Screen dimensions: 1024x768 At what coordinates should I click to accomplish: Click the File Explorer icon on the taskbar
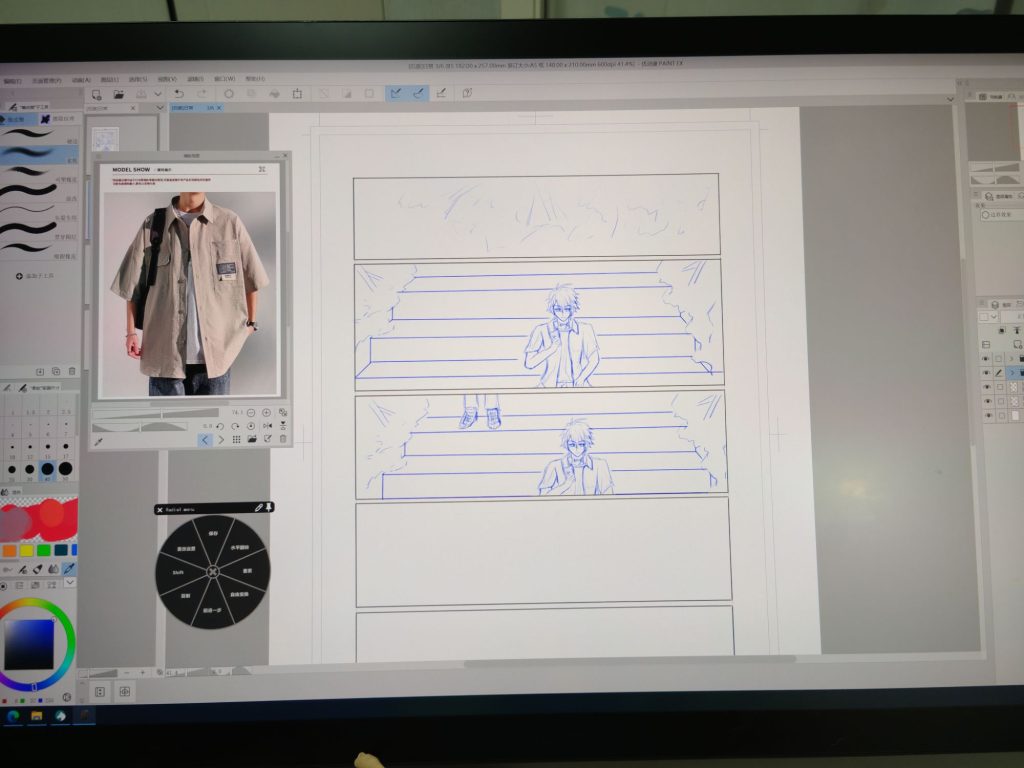[36, 716]
